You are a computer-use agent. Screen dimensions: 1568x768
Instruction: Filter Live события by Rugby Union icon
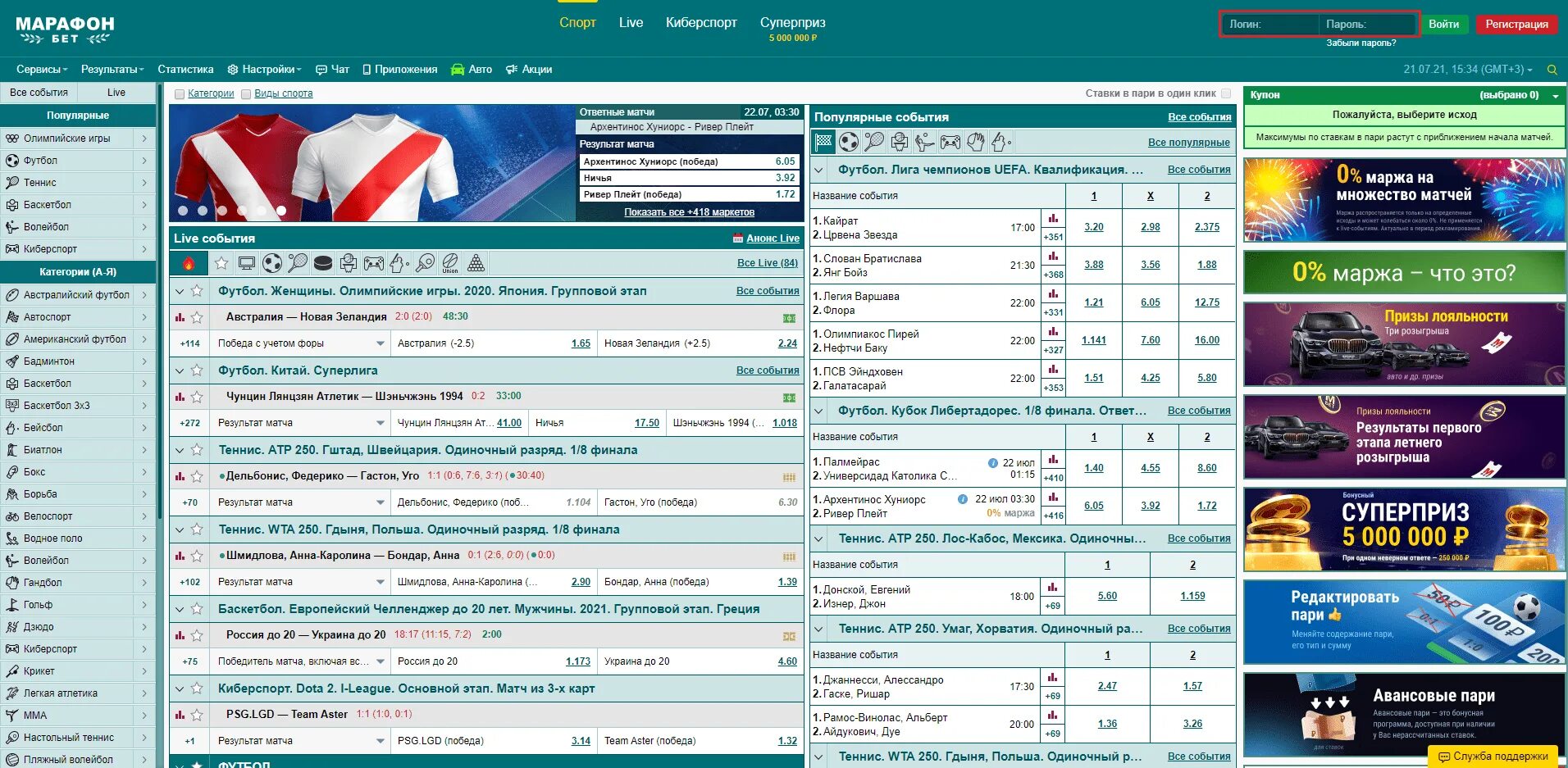coord(450,263)
